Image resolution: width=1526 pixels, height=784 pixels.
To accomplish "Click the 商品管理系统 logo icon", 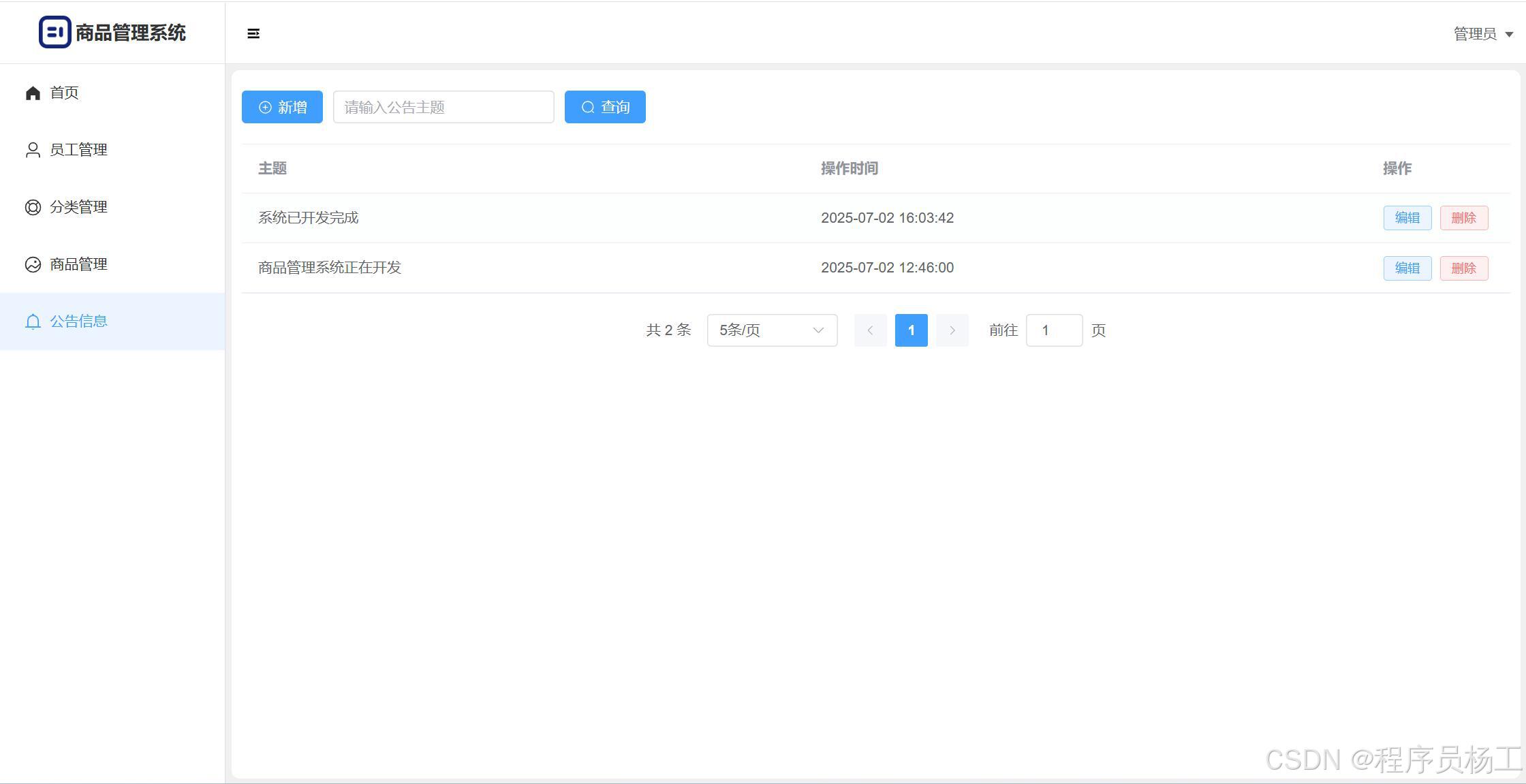I will click(54, 32).
